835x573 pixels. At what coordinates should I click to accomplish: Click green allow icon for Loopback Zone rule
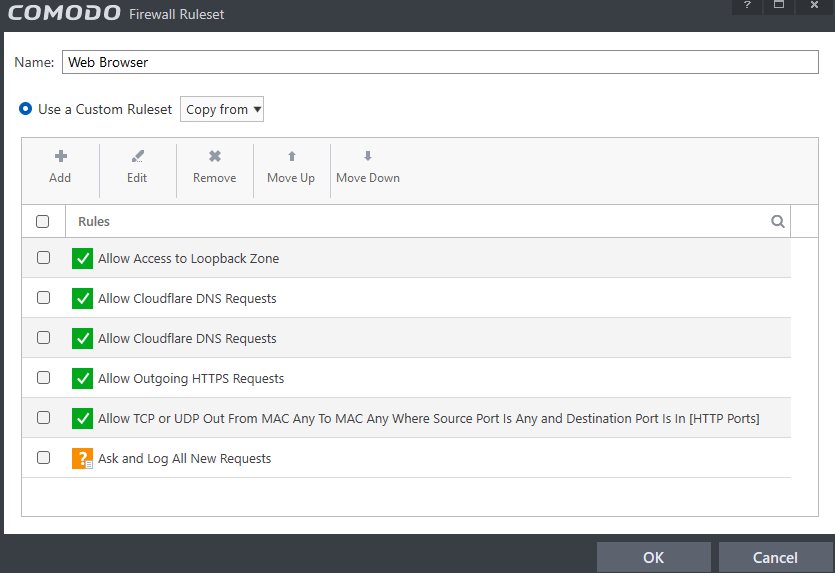pos(83,258)
